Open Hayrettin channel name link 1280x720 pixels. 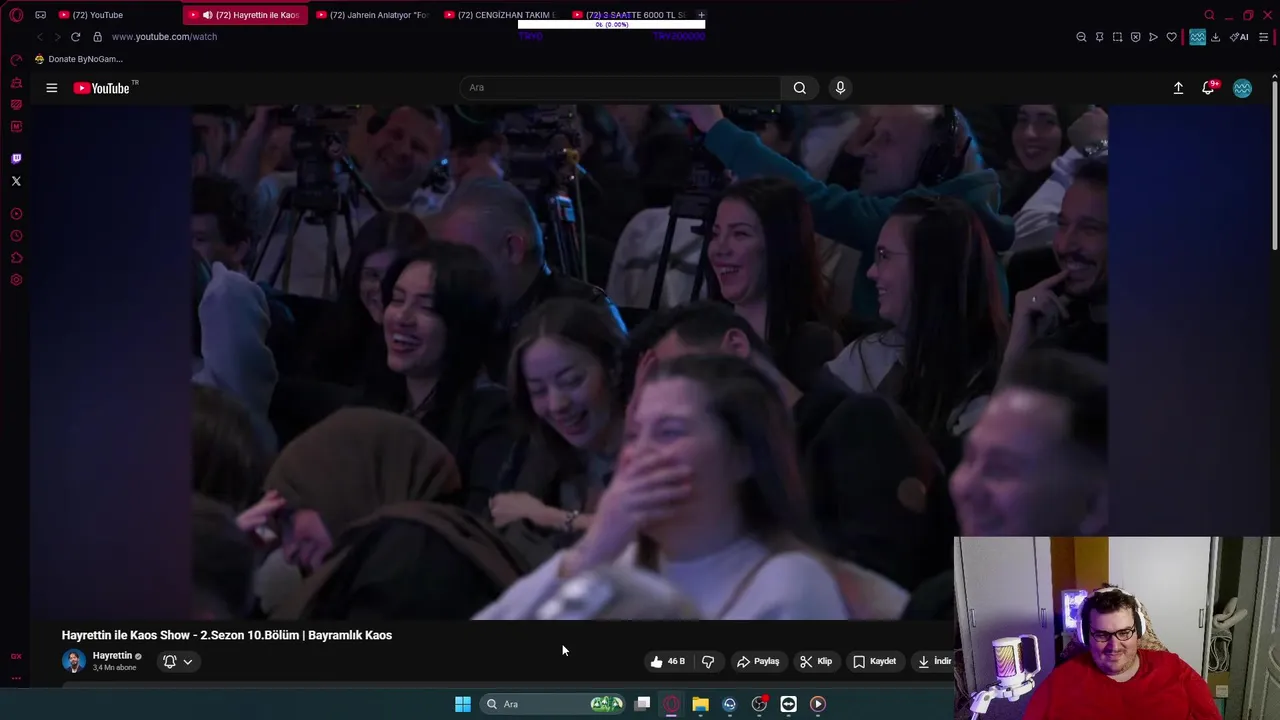(112, 656)
